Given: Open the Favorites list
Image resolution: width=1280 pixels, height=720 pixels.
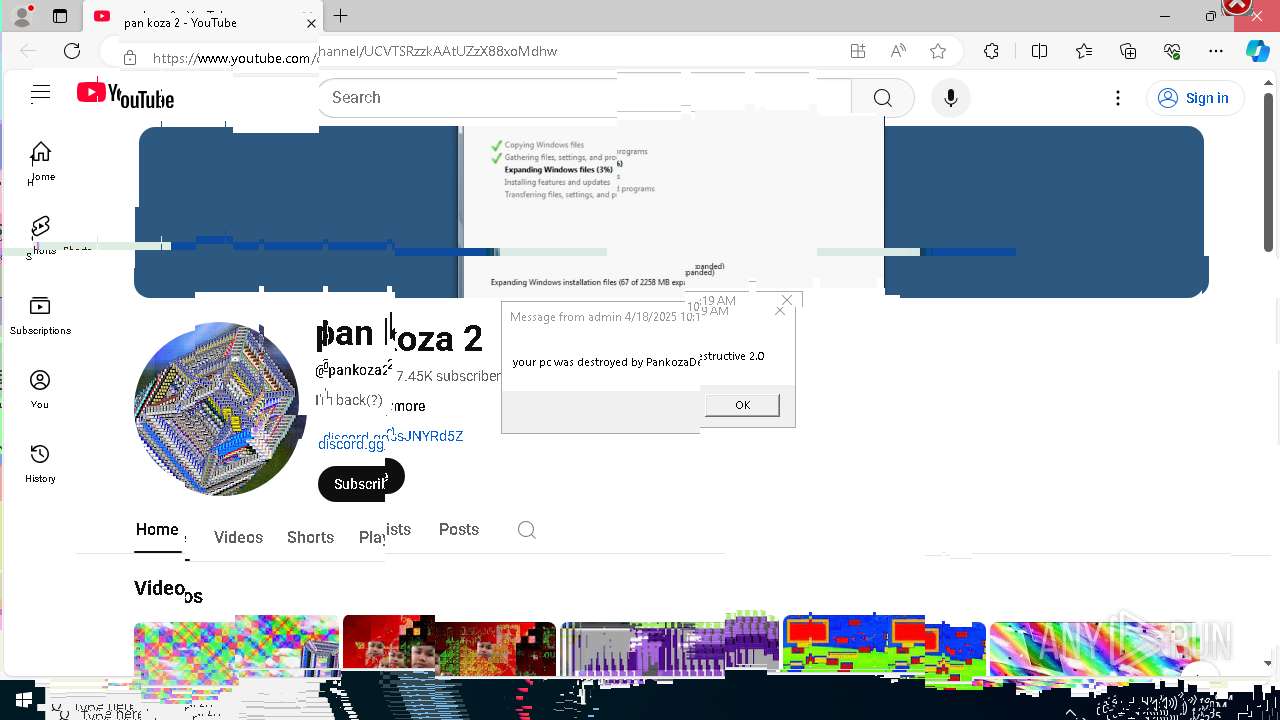Looking at the screenshot, I should tap(1084, 51).
